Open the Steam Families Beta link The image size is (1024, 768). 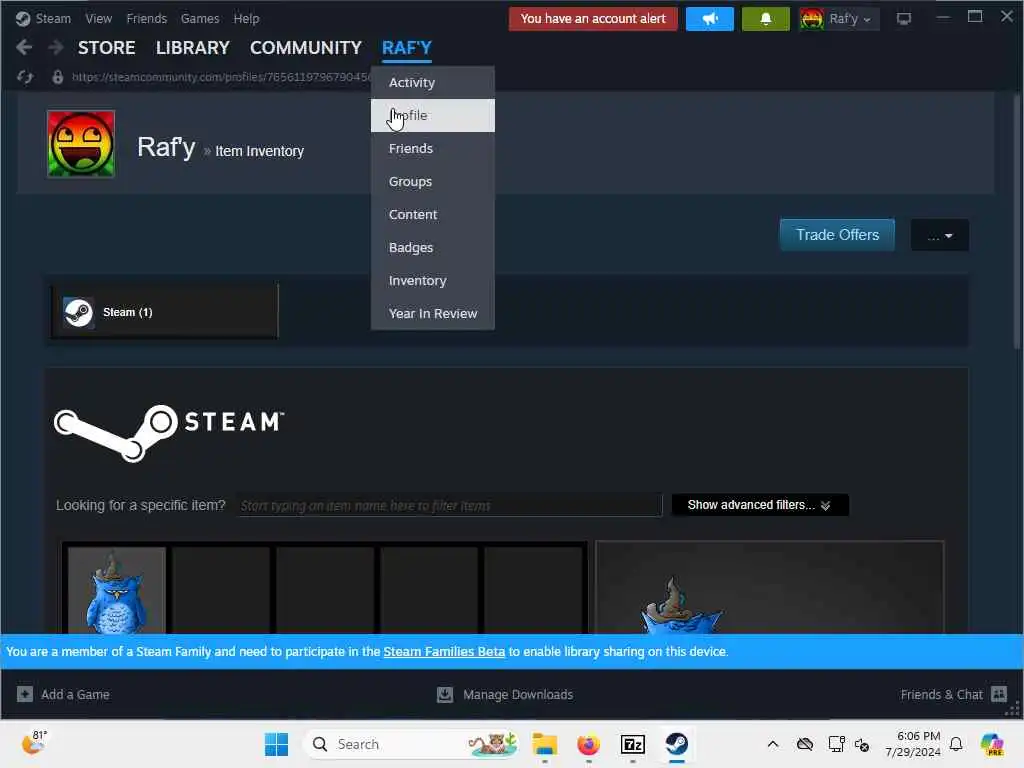(x=444, y=651)
